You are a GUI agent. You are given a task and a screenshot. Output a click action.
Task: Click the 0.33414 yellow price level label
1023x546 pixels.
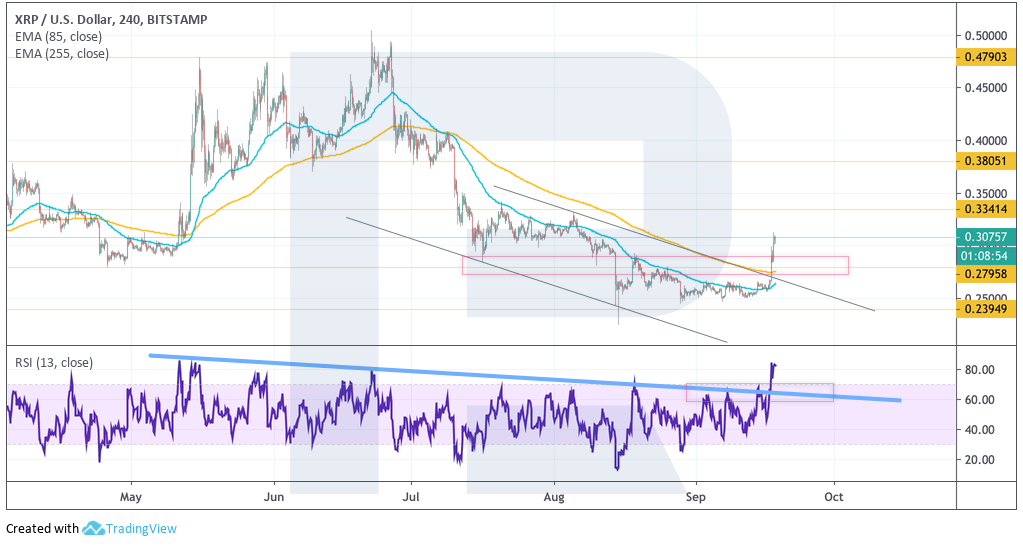pos(986,209)
